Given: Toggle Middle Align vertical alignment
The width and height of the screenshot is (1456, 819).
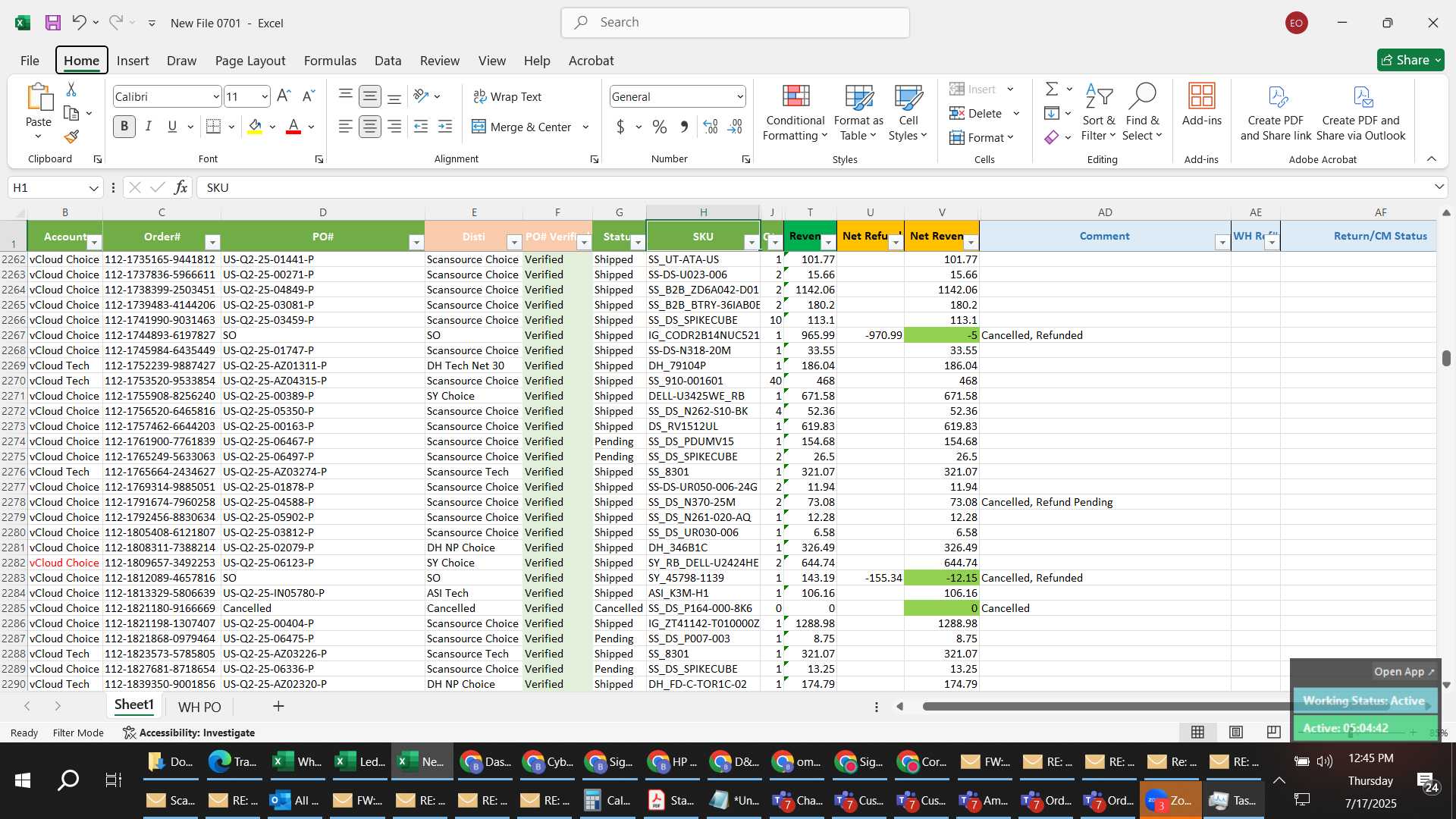Looking at the screenshot, I should (x=369, y=96).
